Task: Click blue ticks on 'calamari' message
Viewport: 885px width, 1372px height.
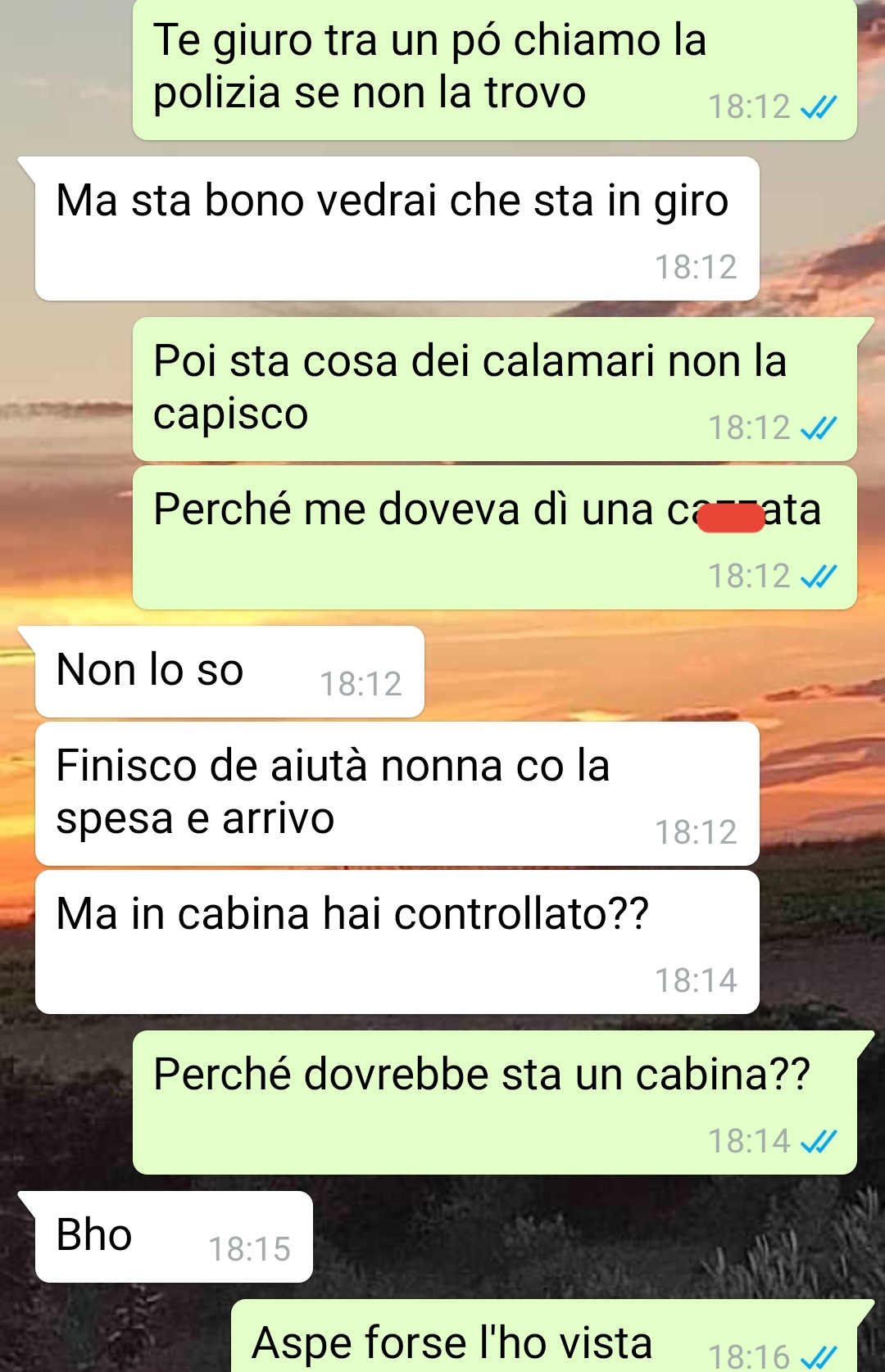Action: click(x=819, y=428)
